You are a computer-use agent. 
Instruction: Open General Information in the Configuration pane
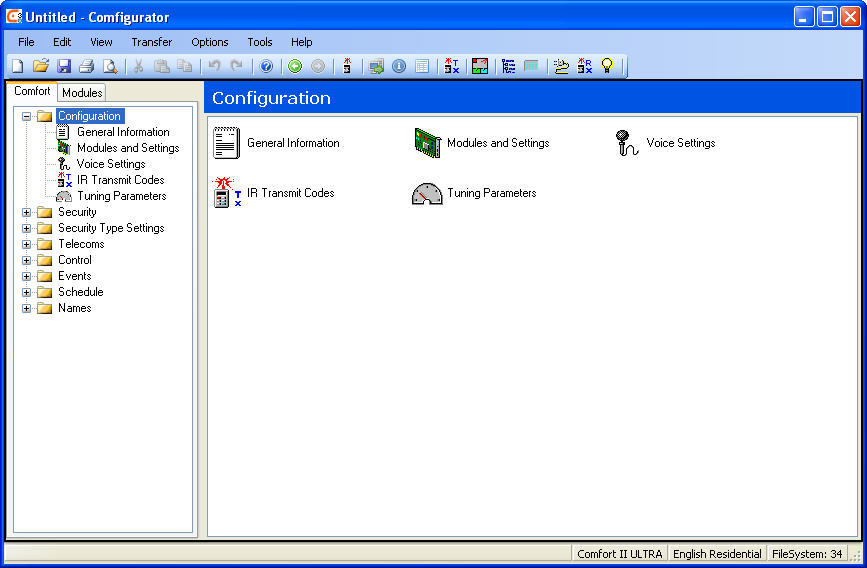tap(276, 143)
